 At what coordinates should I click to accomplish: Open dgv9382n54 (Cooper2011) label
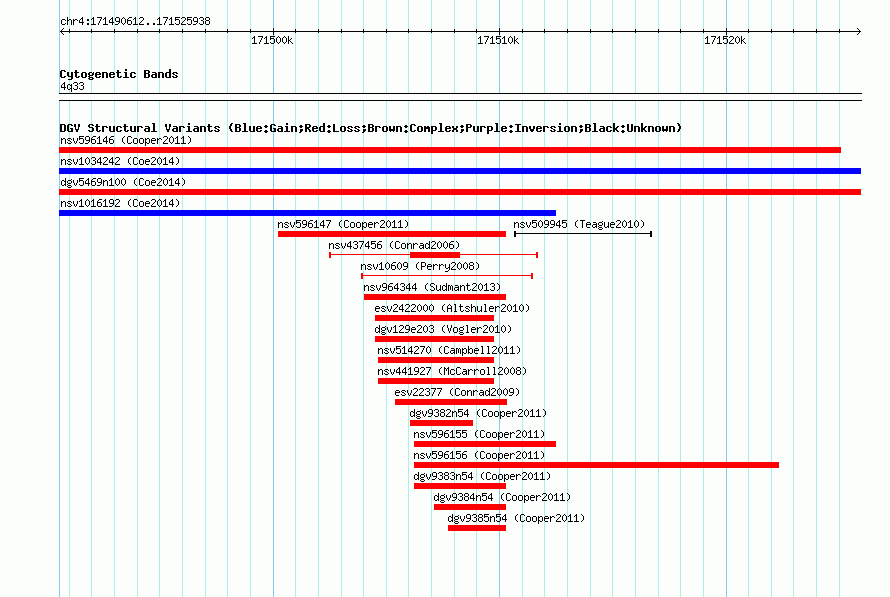pos(478,413)
